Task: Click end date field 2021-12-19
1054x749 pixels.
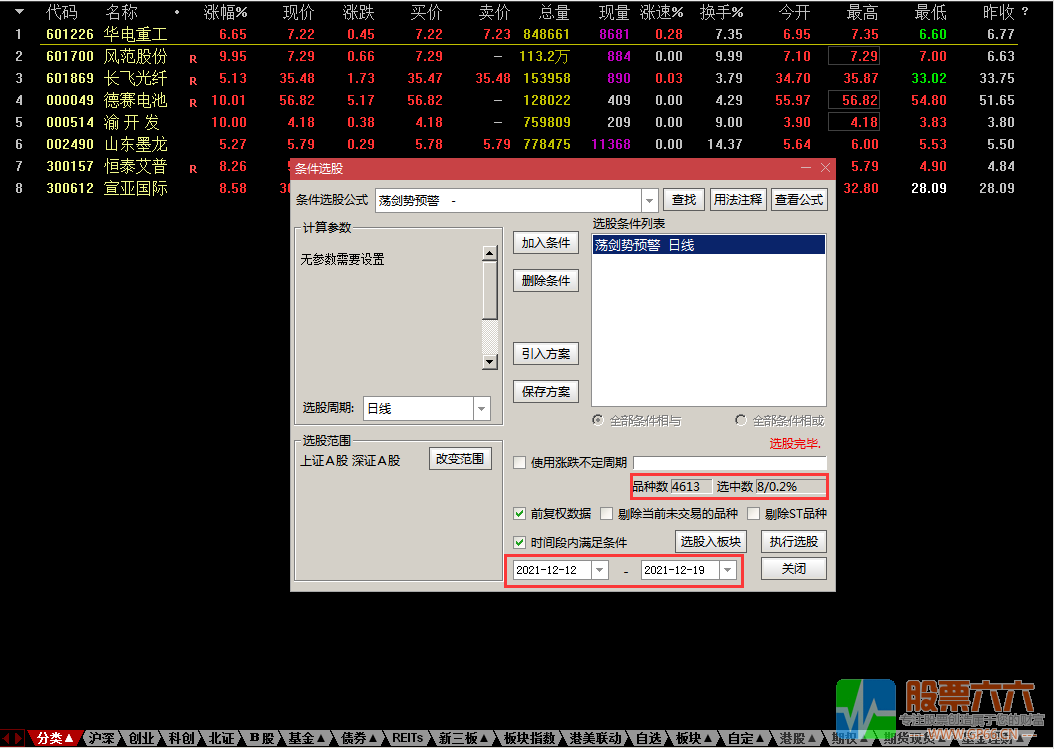Action: pyautogui.click(x=680, y=570)
